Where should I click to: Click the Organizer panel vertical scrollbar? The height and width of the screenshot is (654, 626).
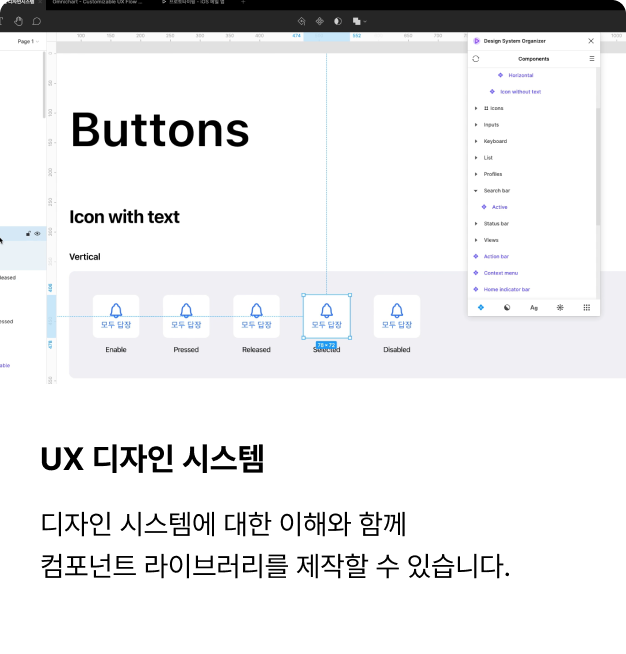[x=598, y=167]
